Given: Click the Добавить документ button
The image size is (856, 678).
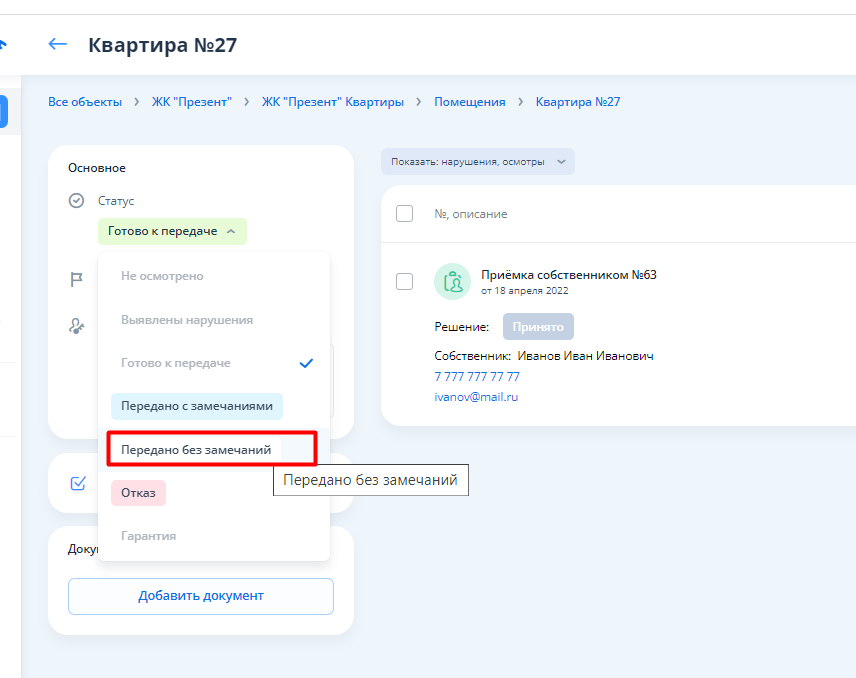Looking at the screenshot, I should (x=201, y=596).
